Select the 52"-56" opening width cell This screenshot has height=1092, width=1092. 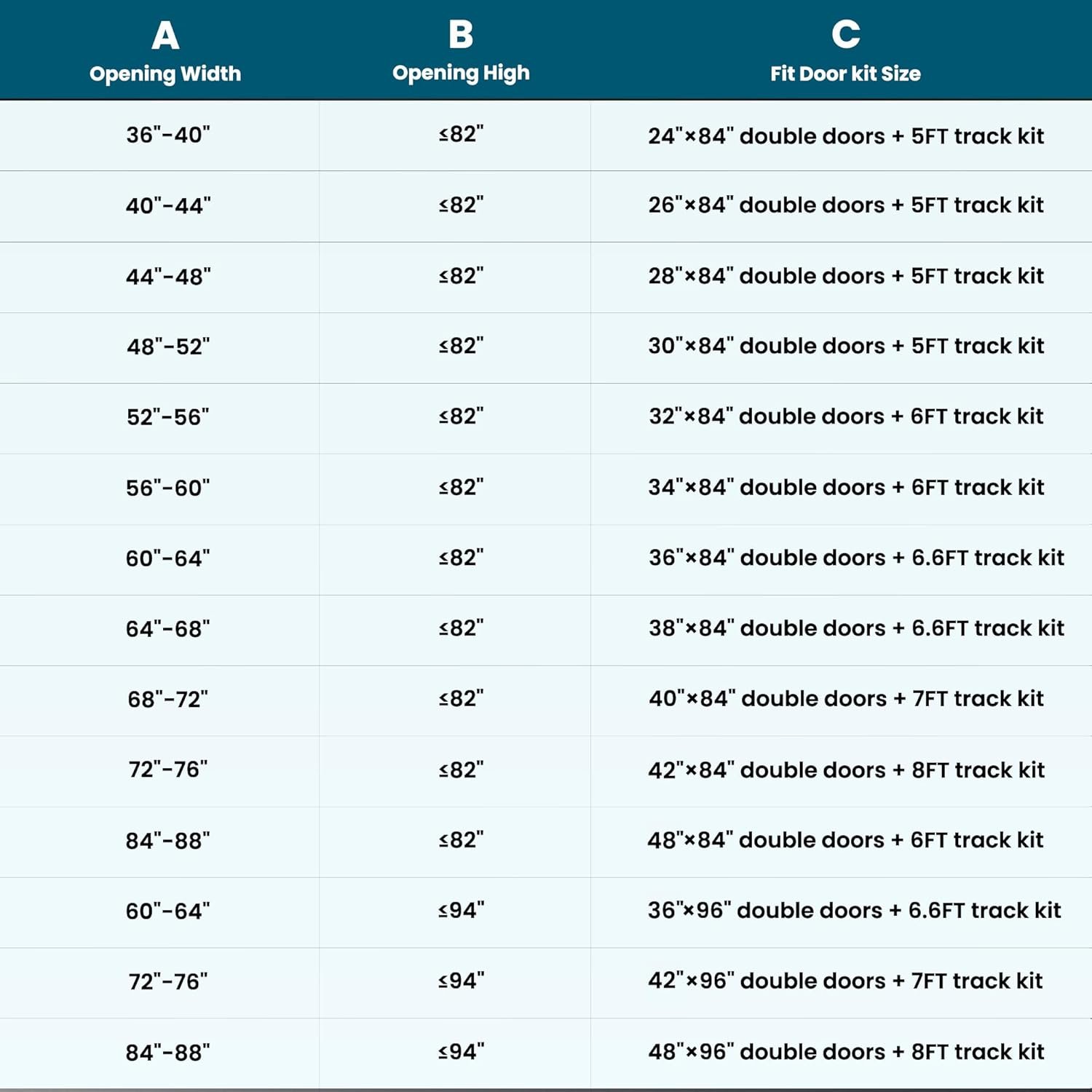point(167,417)
